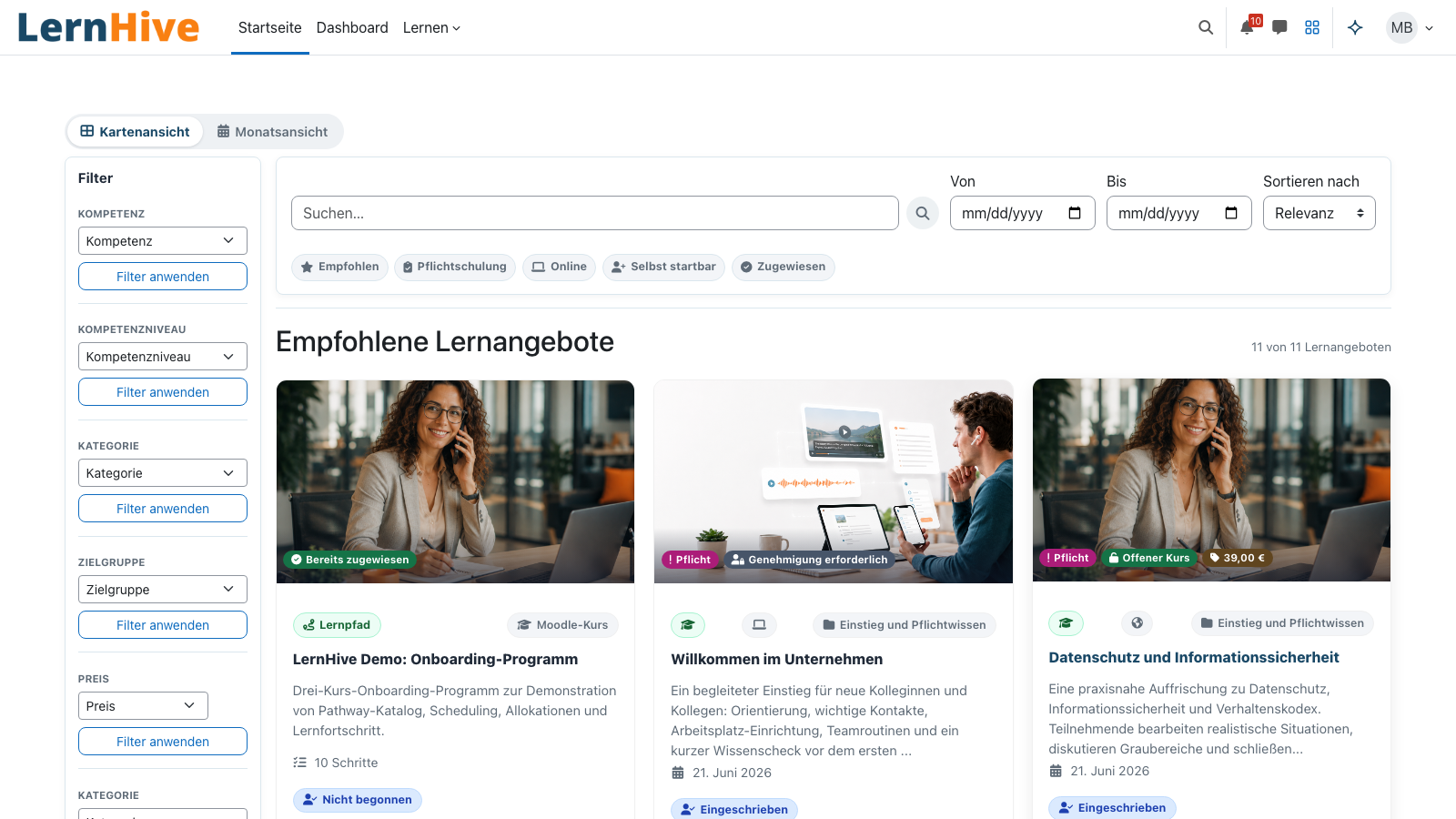
Task: Go to Dashboard
Action: (x=352, y=27)
